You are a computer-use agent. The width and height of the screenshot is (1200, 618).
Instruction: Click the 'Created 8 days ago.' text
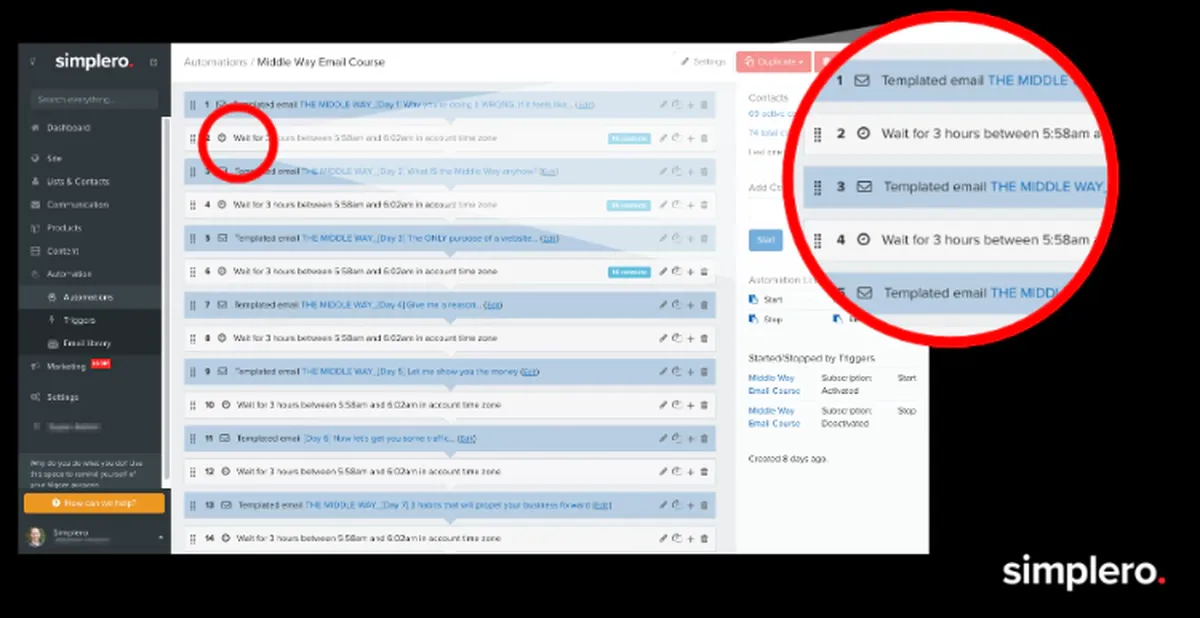point(788,458)
